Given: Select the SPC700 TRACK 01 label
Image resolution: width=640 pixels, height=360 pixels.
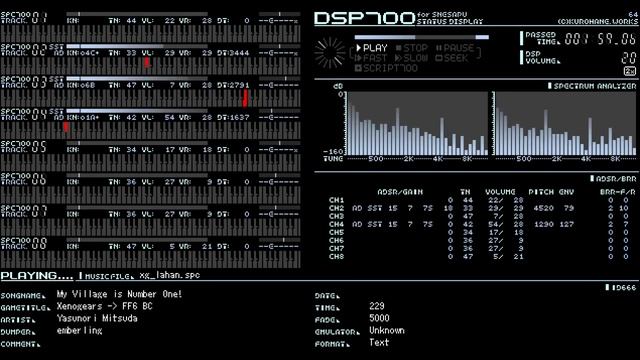Looking at the screenshot, I should pos(24,18).
